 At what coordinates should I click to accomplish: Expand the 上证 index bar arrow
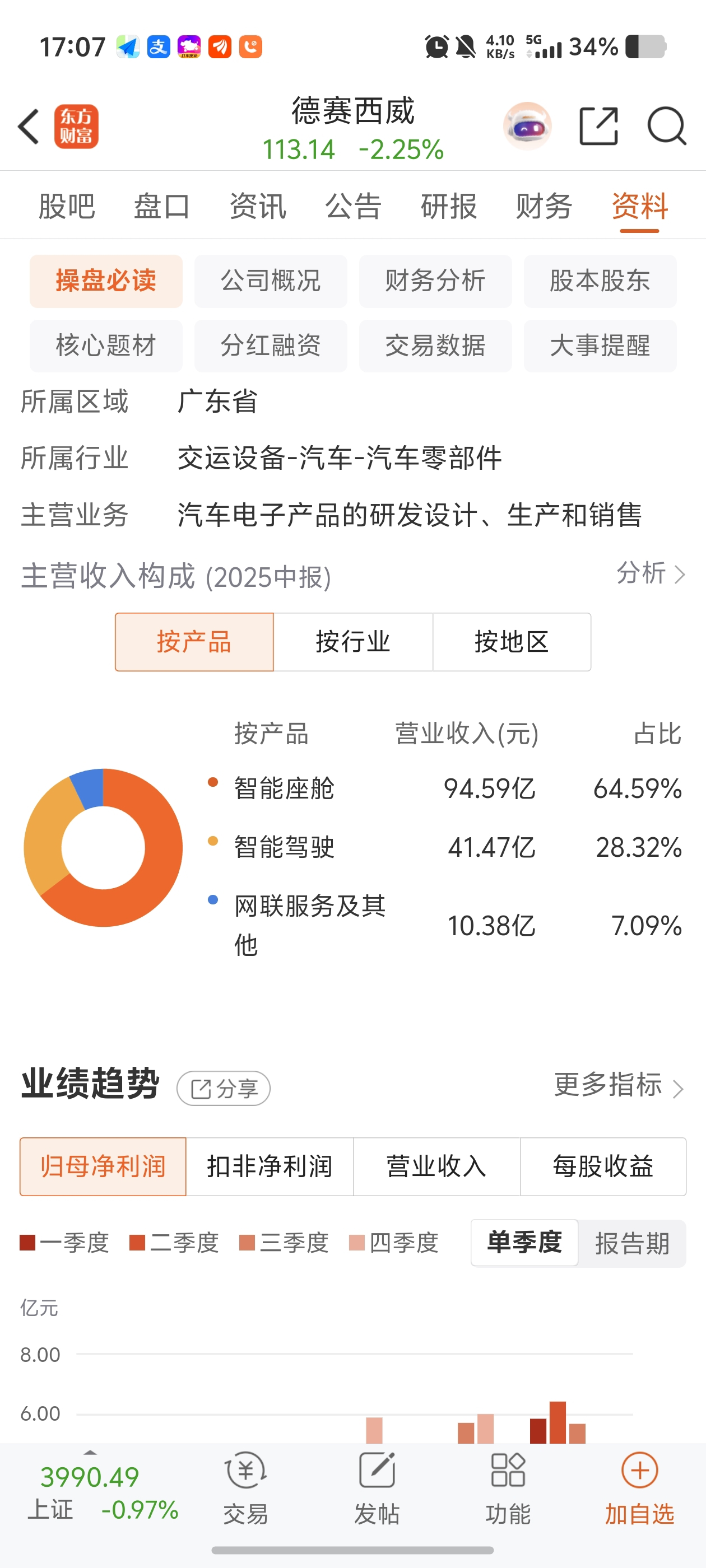90,1452
